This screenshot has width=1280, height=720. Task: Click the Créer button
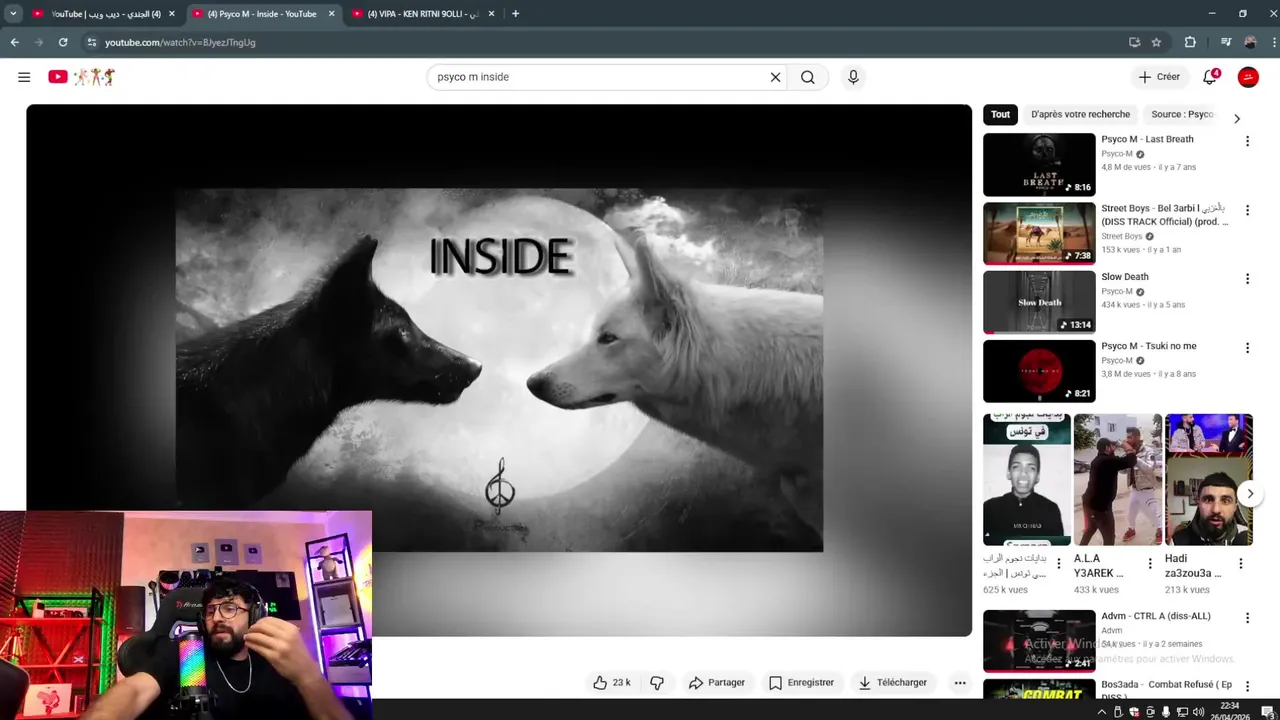pos(1159,77)
